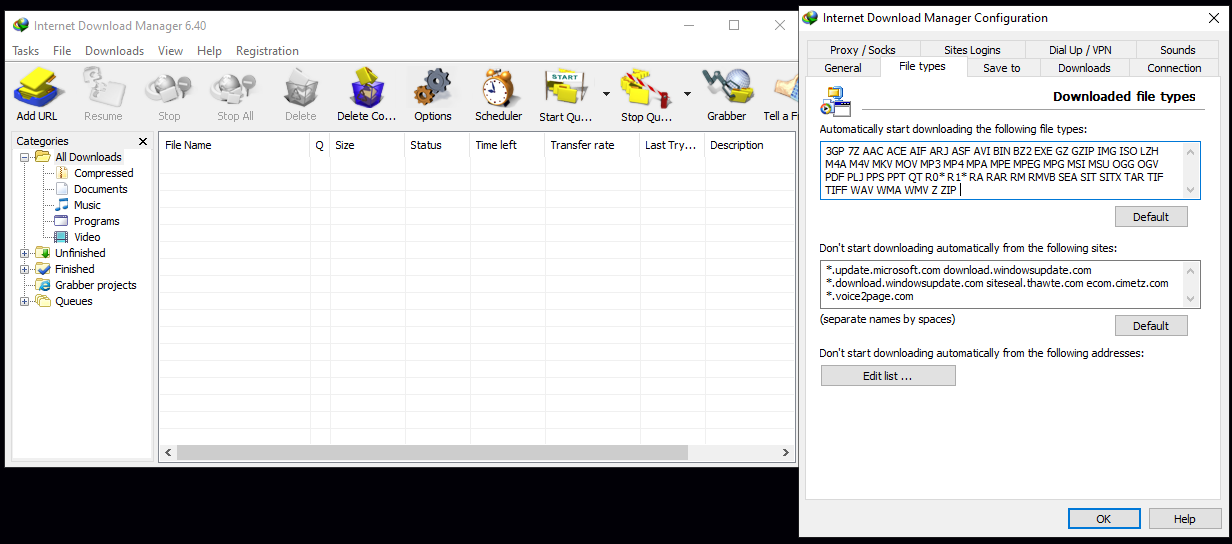Expand the Finished tree node
This screenshot has width=1232, height=544.
25,269
